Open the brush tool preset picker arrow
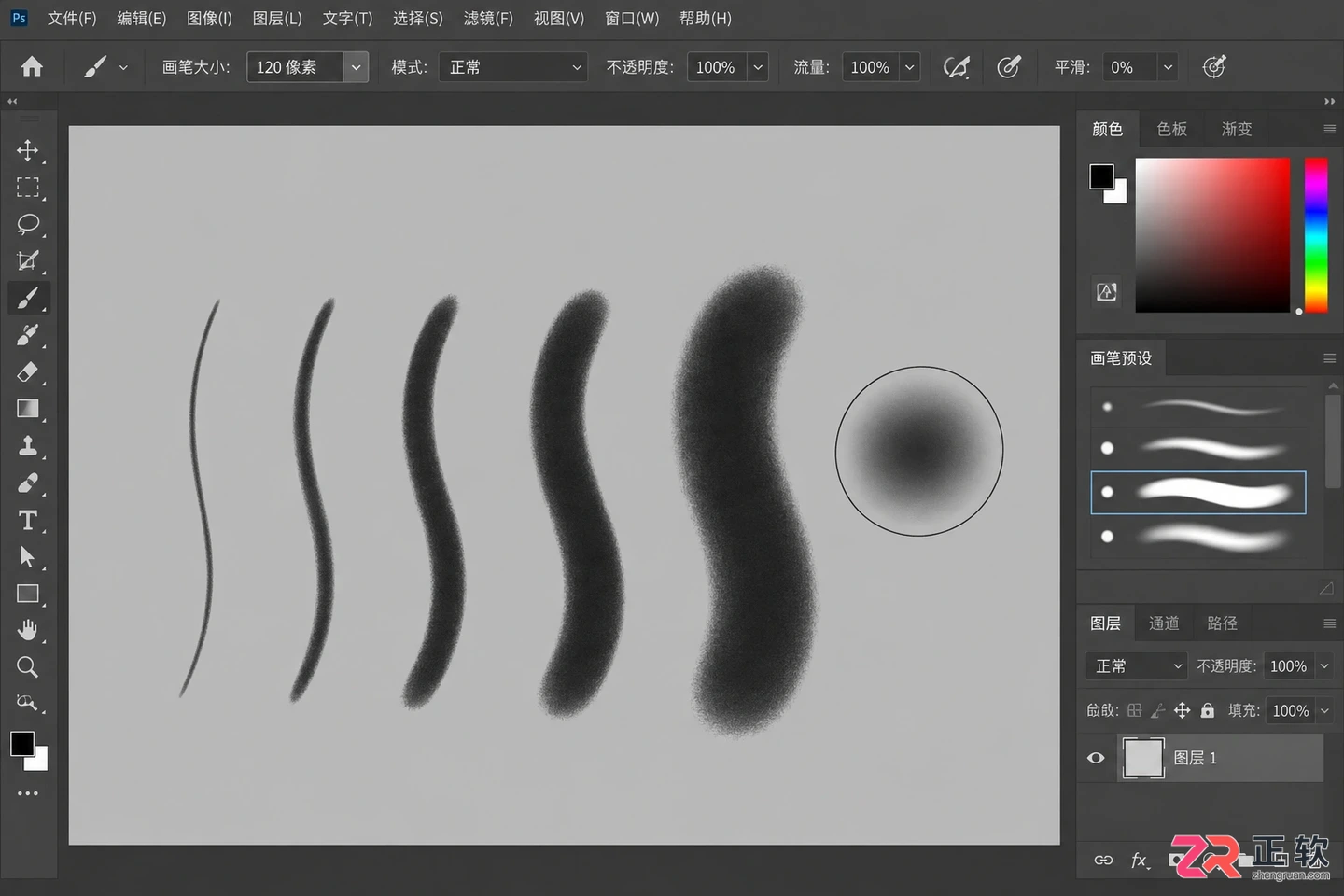Screen dimensions: 1344x896 pyautogui.click(x=123, y=67)
